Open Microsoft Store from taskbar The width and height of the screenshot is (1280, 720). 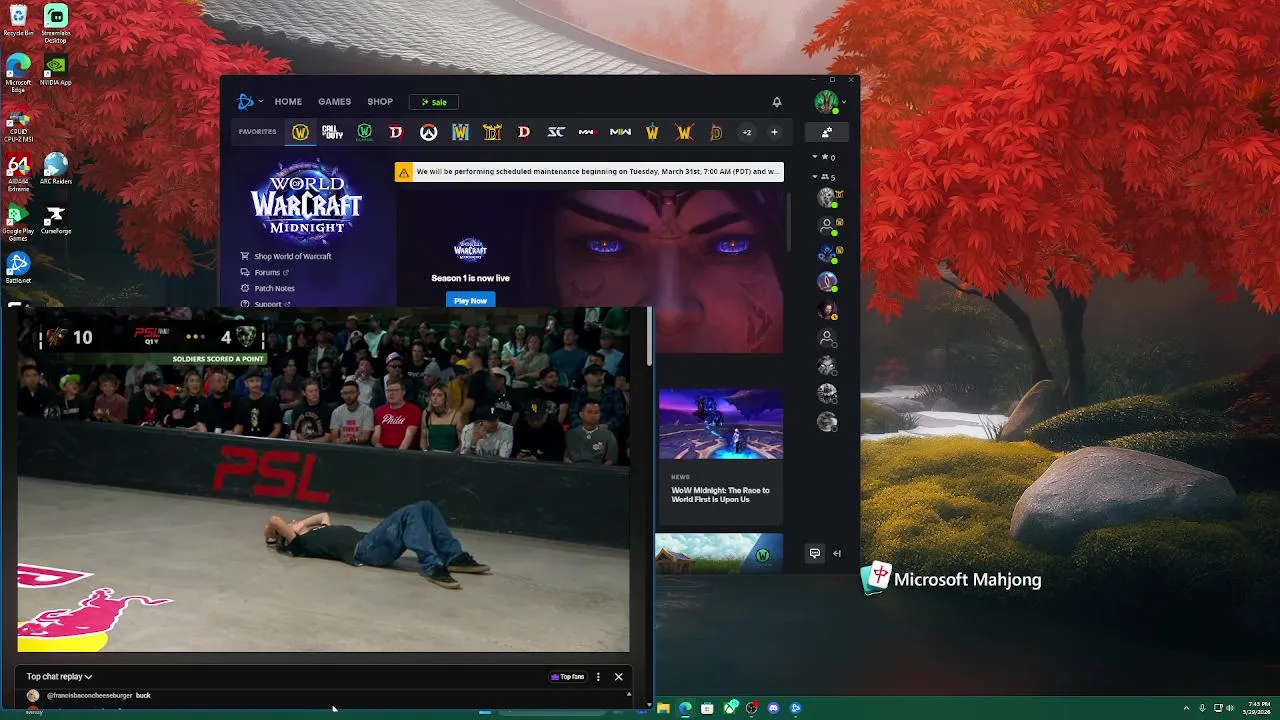(x=707, y=708)
